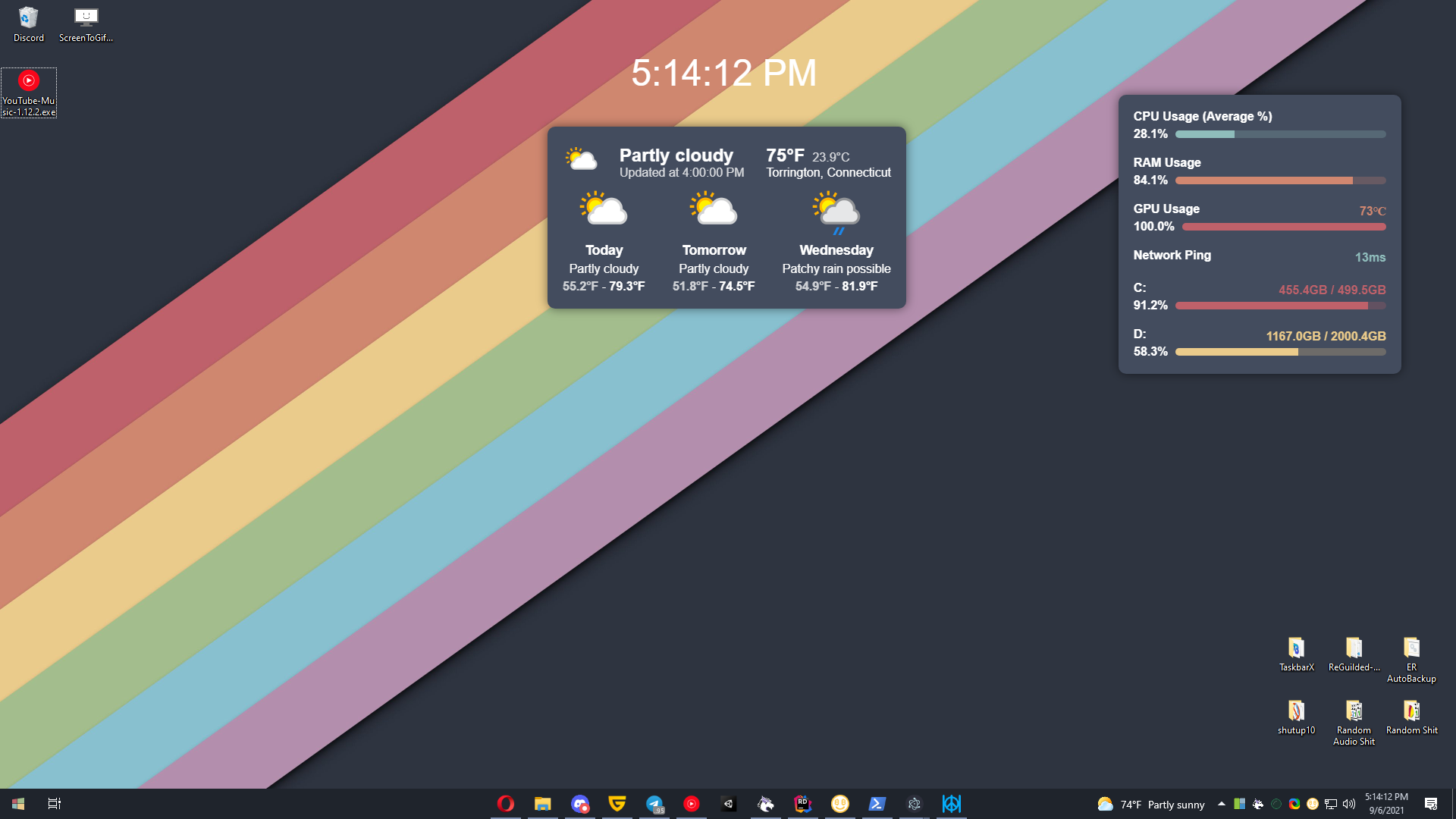The image size is (1456, 819).
Task: Select the Recycle Bin named Discord
Action: click(x=28, y=24)
